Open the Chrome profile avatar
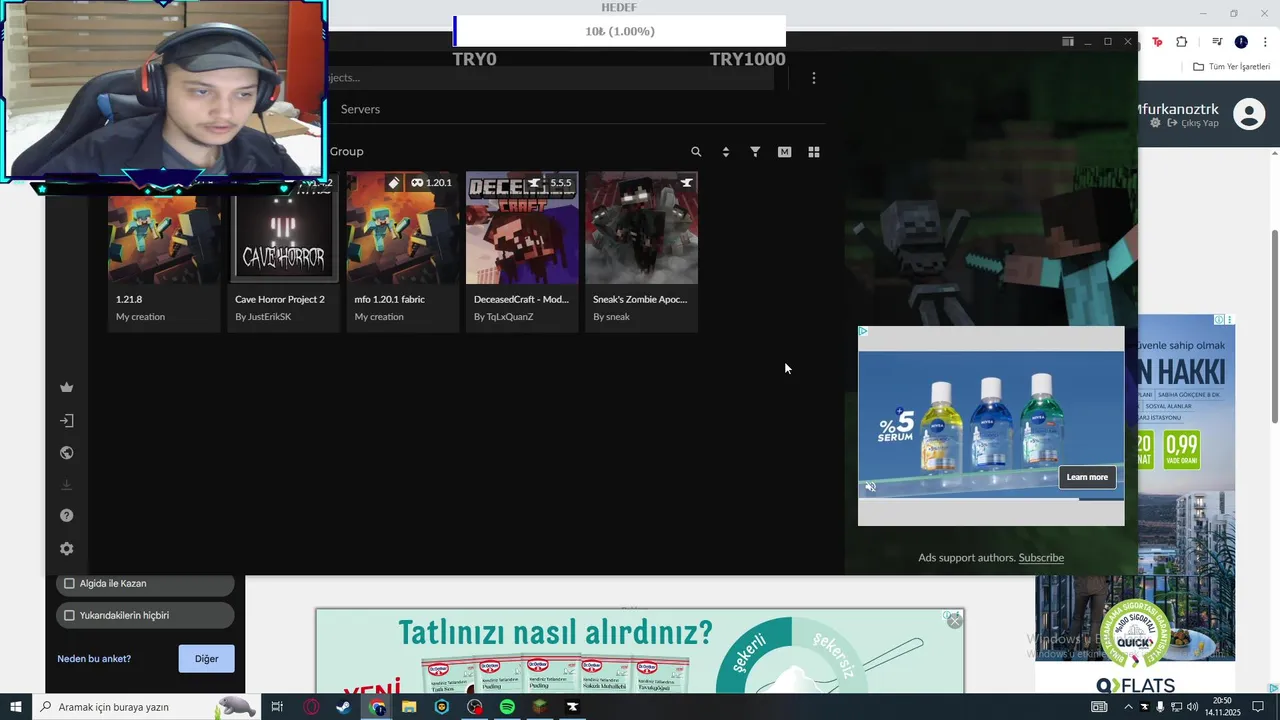Screen dimensions: 1280x720 [x=1241, y=42]
